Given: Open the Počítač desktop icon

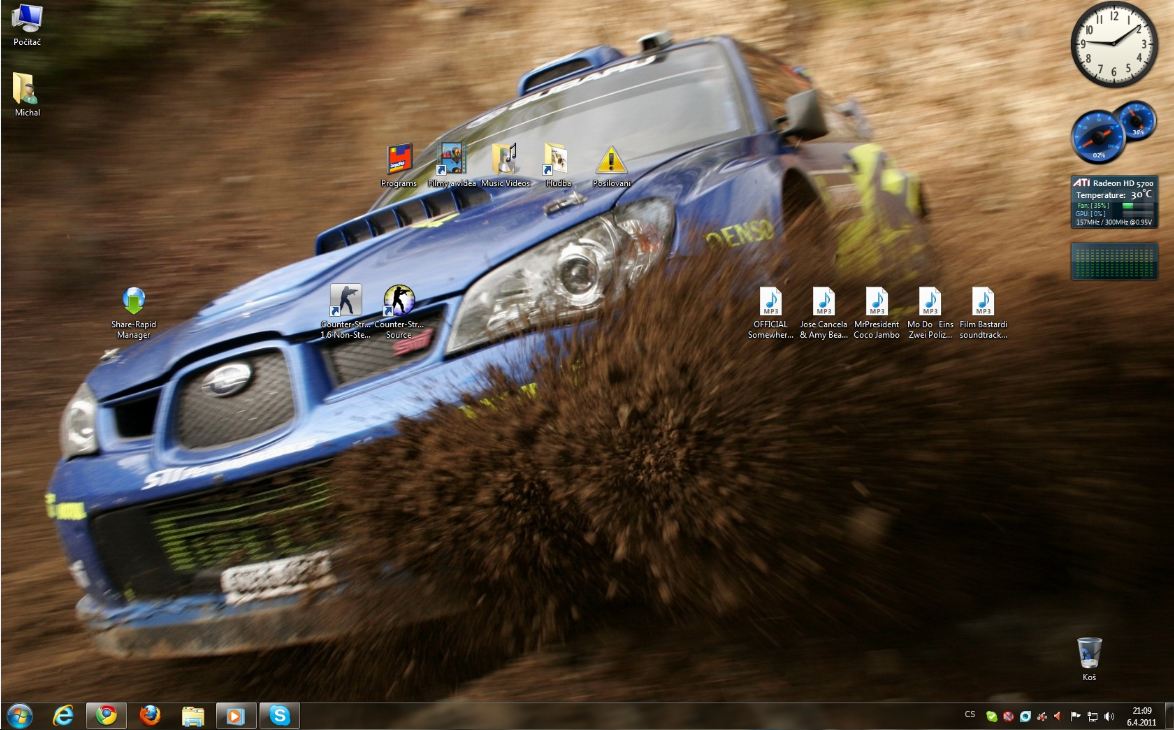Looking at the screenshot, I should 27,18.
